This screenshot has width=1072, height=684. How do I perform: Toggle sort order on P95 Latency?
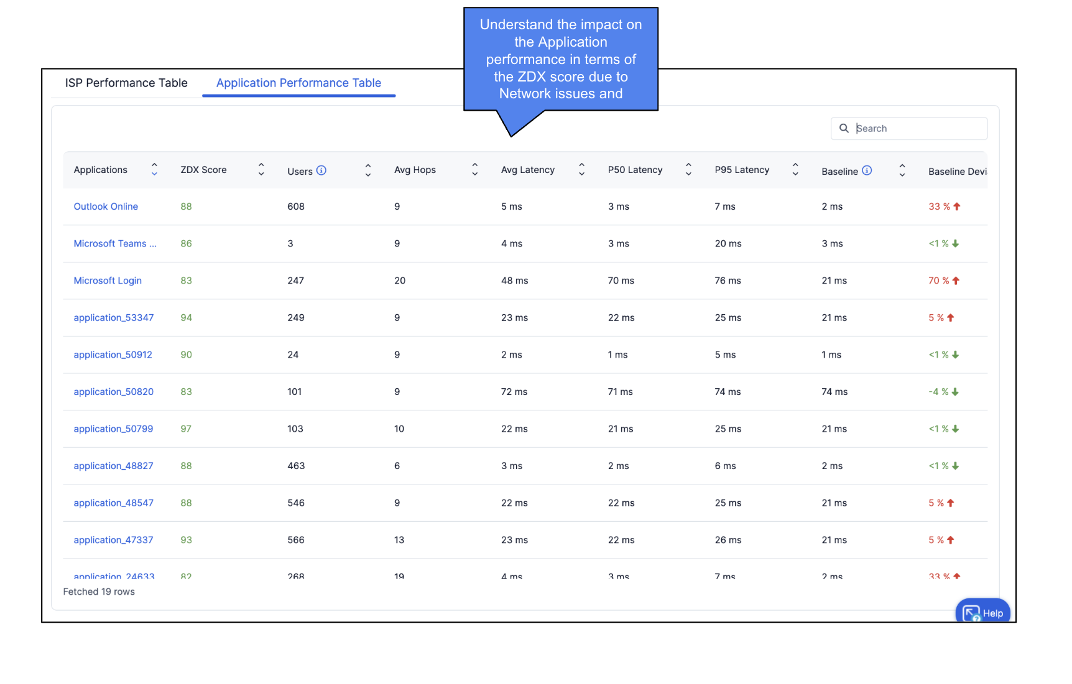click(795, 170)
